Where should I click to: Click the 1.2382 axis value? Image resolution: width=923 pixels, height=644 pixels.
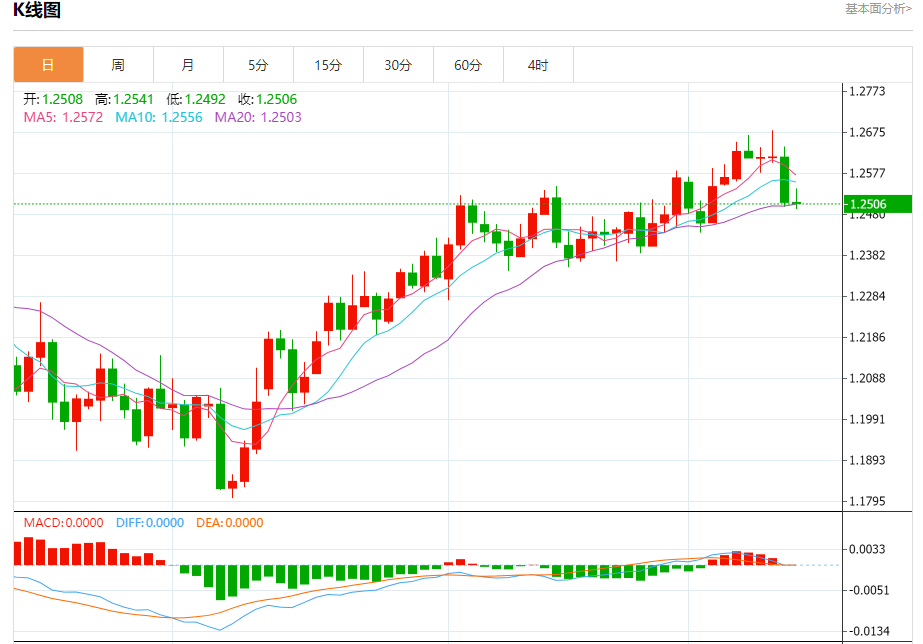(x=866, y=255)
